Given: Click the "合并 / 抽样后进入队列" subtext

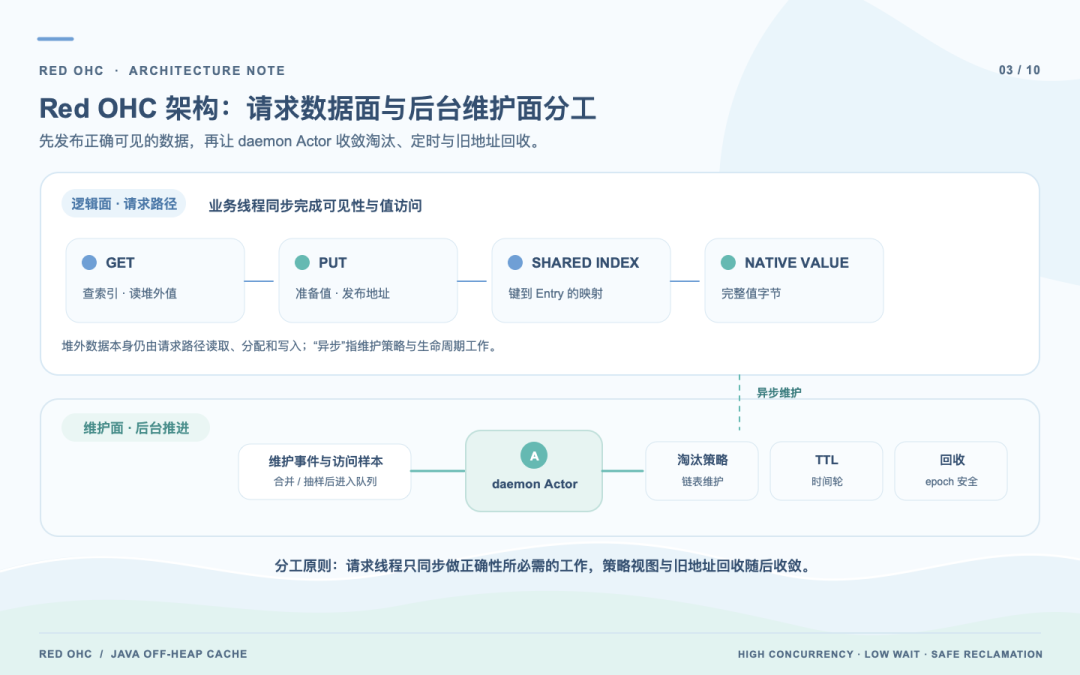Looking at the screenshot, I should (325, 481).
